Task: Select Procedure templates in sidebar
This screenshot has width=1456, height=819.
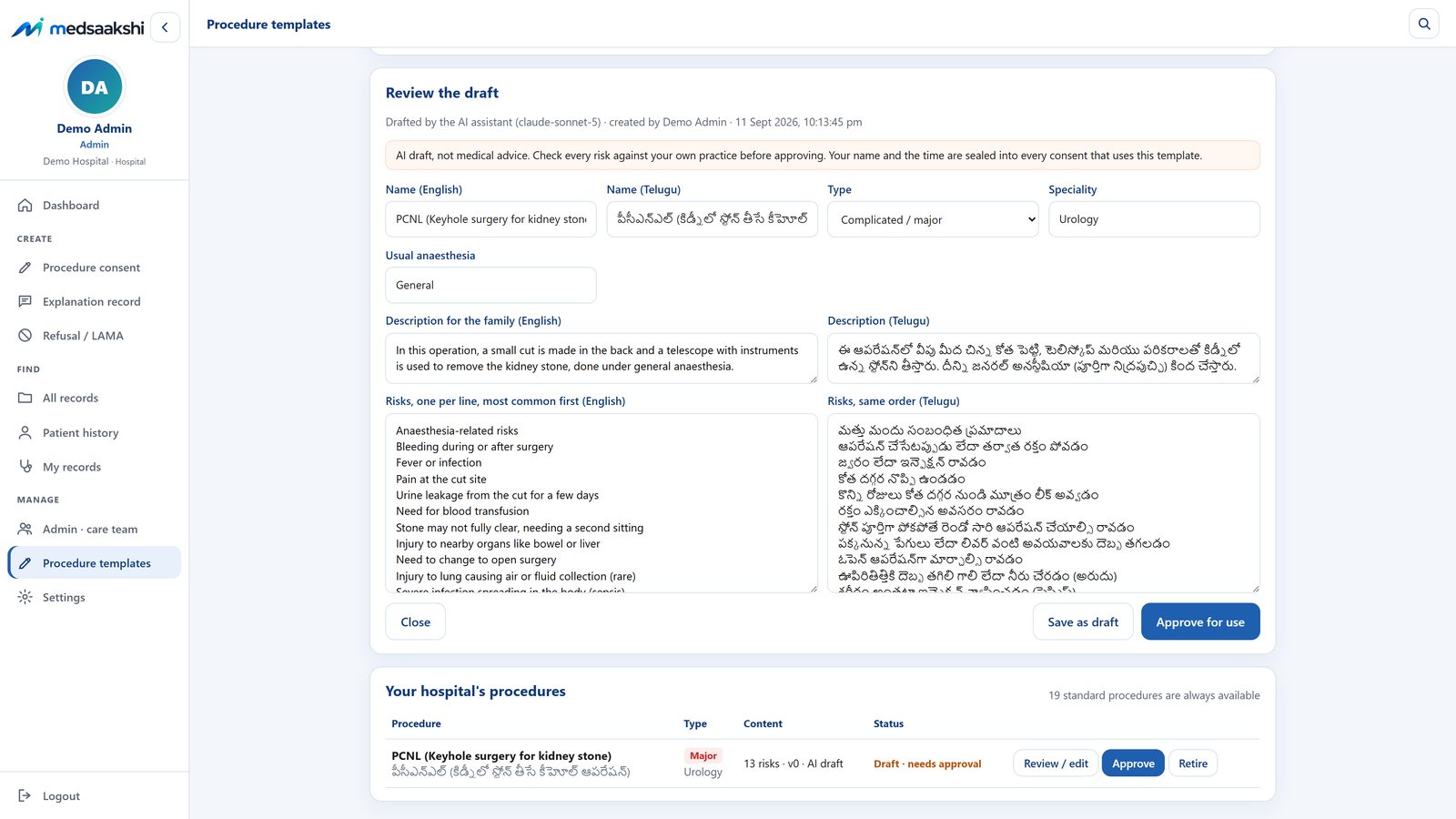Action: click(x=95, y=562)
